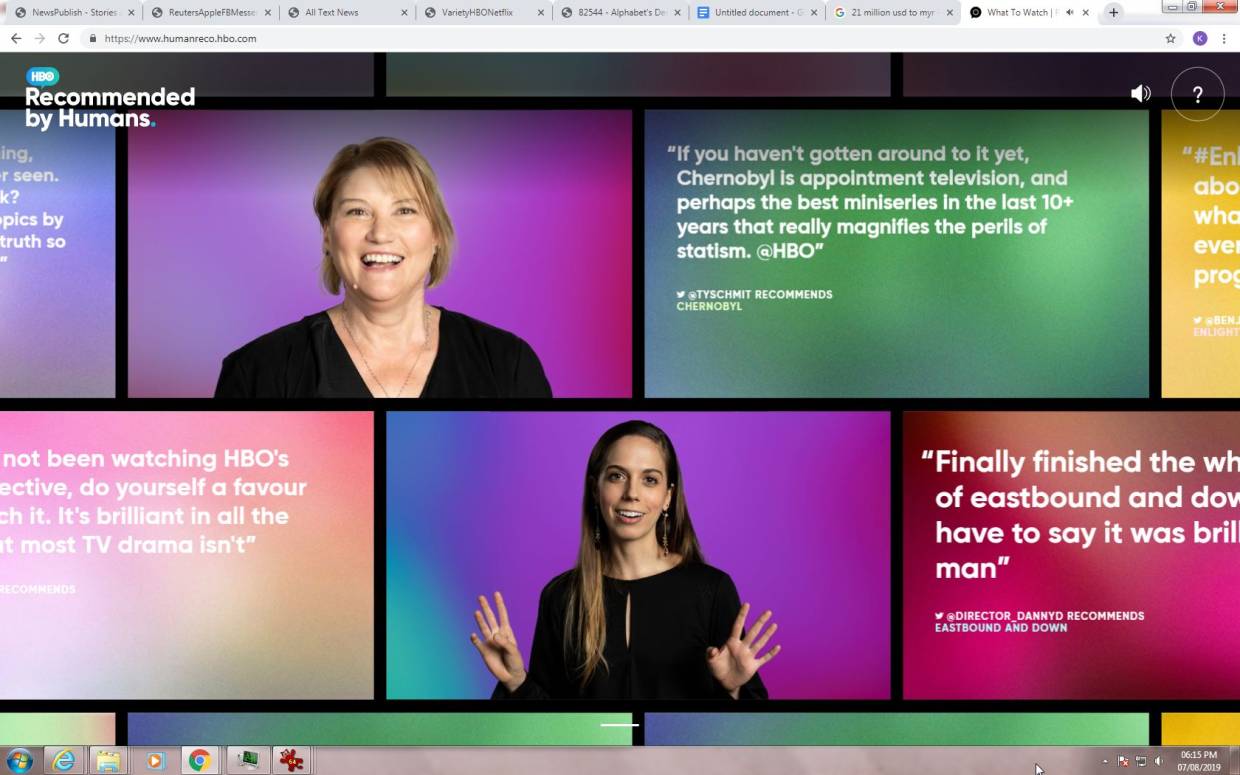Play the blonde woman's recommendation video
This screenshot has width=1240, height=775.
point(380,254)
